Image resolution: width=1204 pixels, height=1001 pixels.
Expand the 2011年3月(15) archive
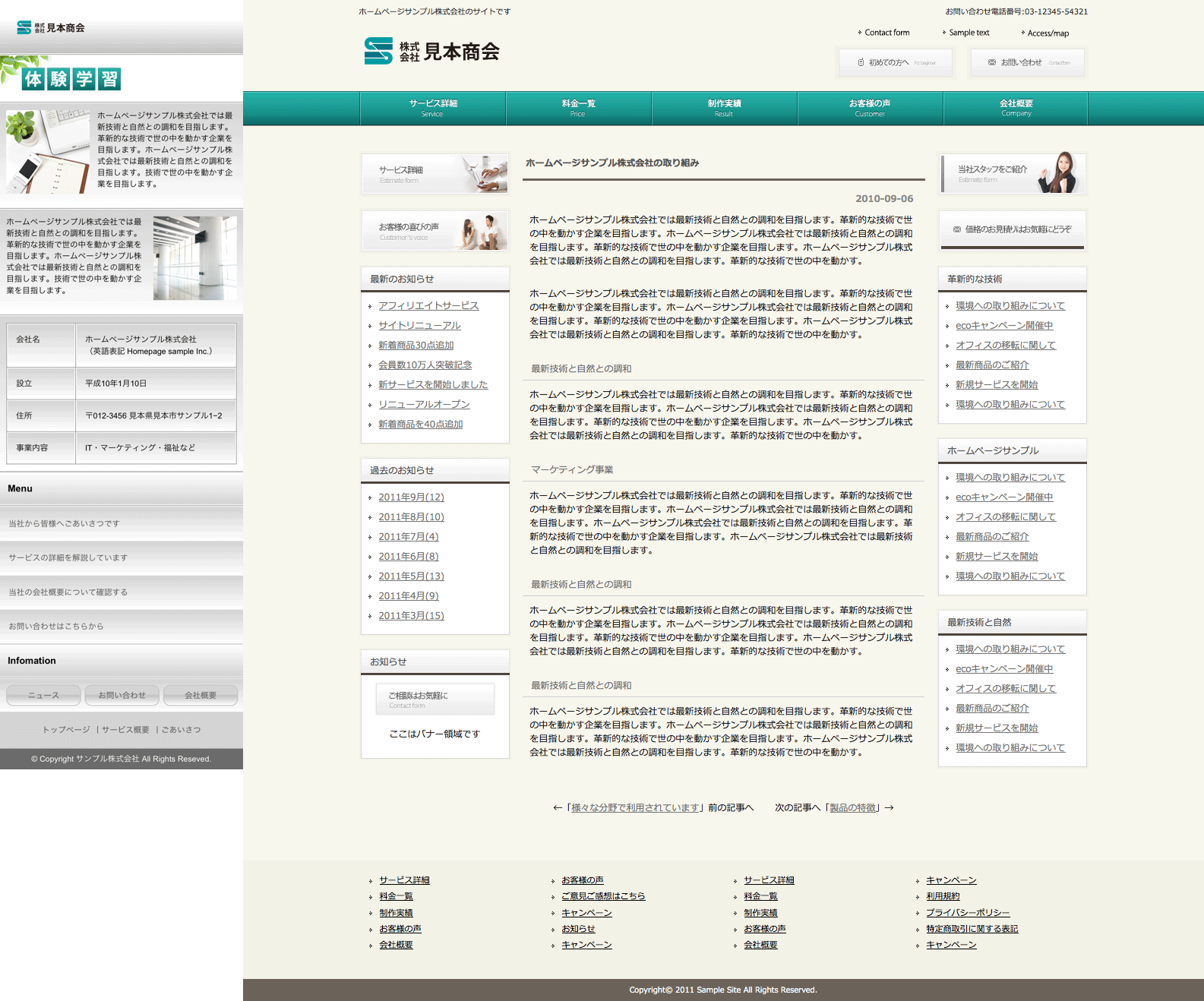click(x=411, y=616)
